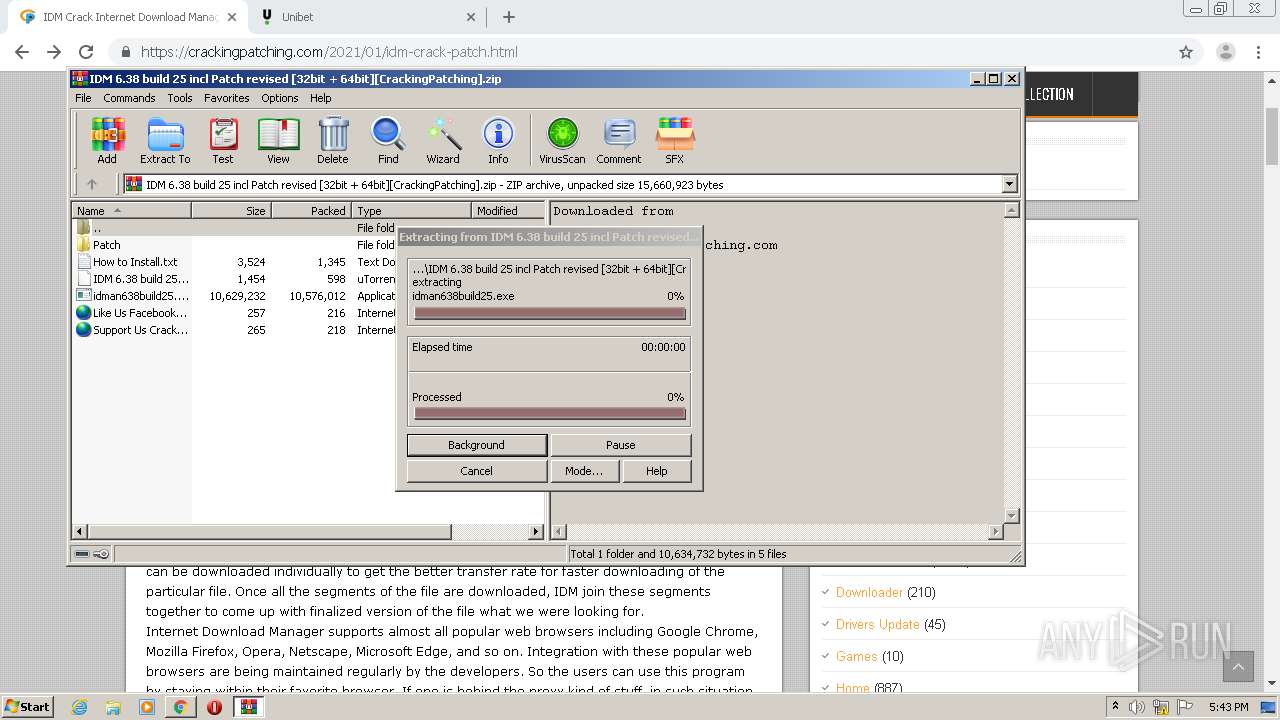Open Internet Explorer from the taskbar
Viewport: 1280px width, 720px height.
point(79,707)
